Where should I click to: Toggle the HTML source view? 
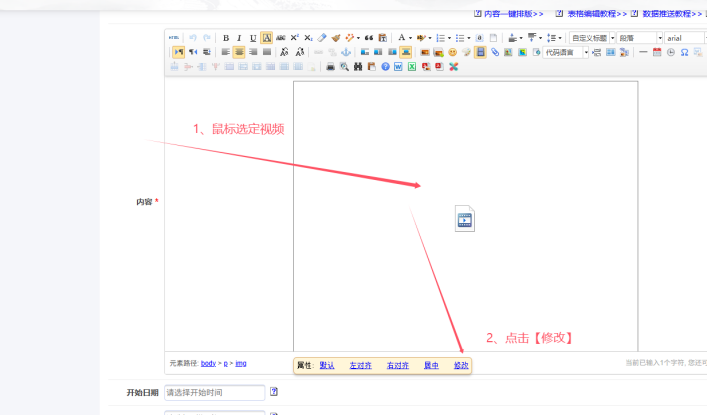point(175,38)
